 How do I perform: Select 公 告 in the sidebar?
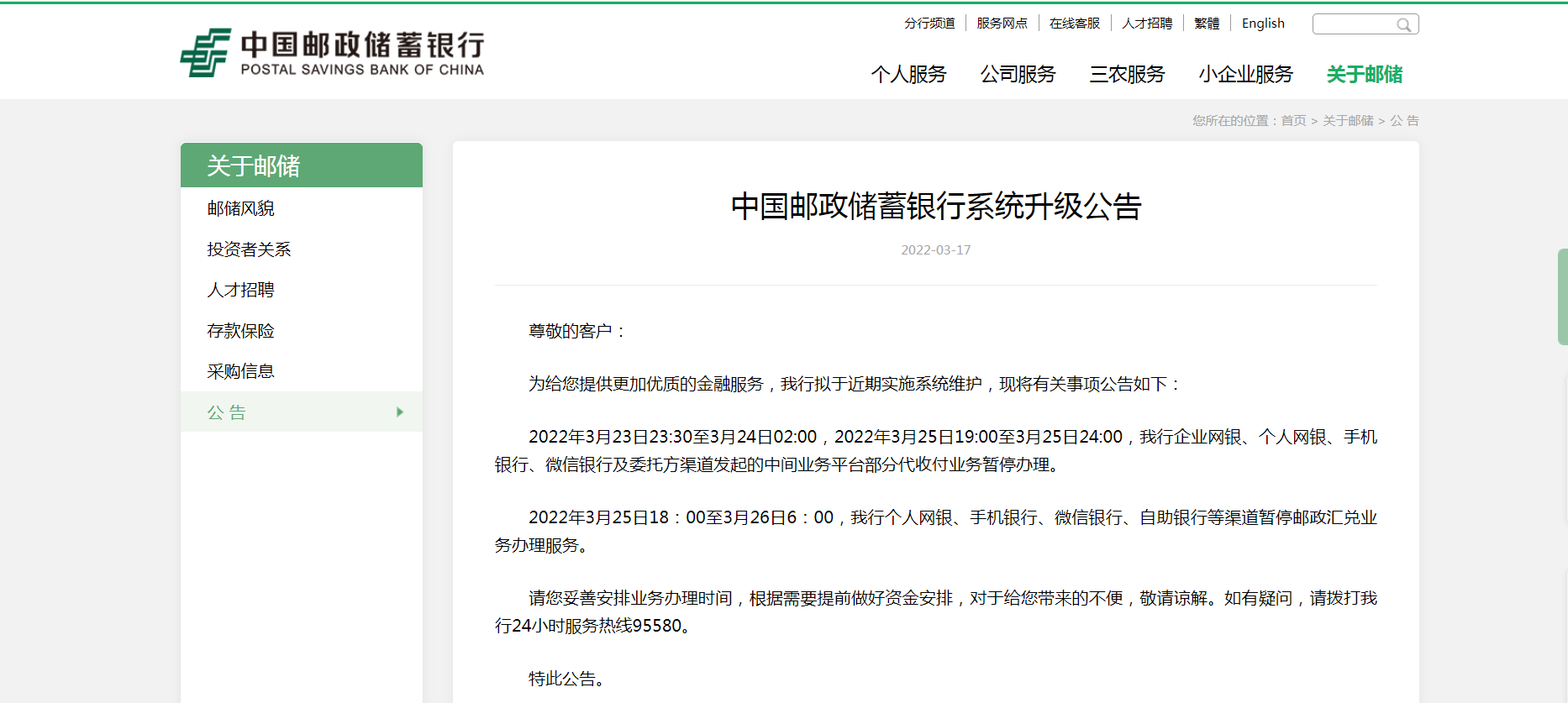tap(302, 412)
